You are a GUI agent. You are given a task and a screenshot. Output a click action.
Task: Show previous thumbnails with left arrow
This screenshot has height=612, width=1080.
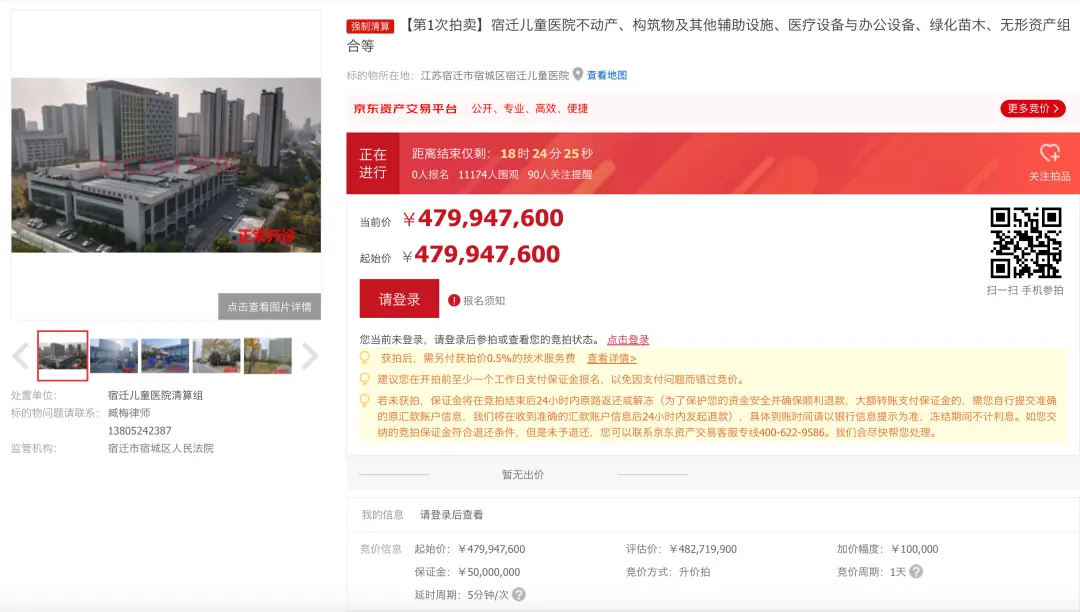[x=20, y=356]
